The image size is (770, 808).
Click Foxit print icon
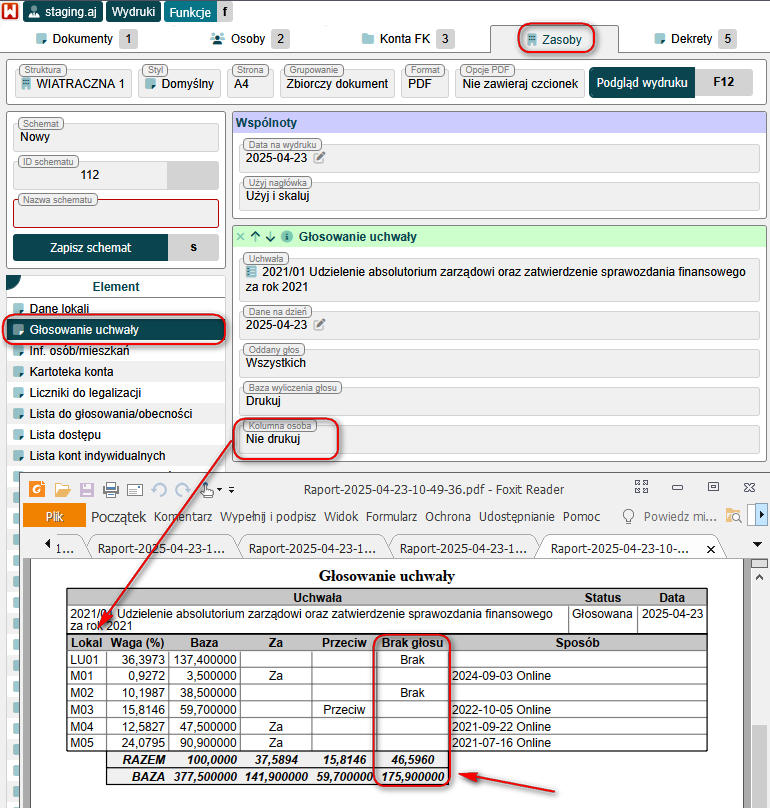coord(111,490)
